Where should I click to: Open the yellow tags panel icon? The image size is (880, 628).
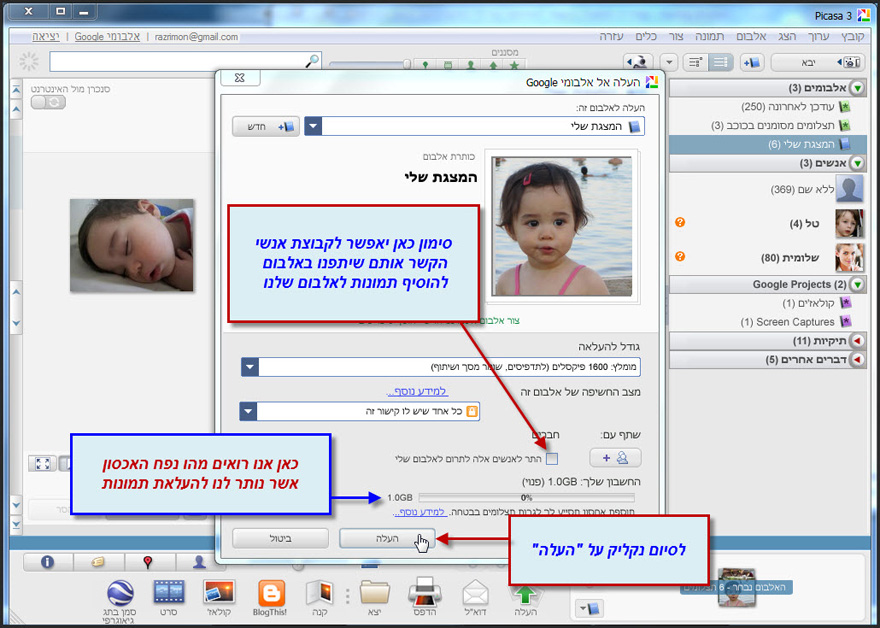[x=98, y=562]
